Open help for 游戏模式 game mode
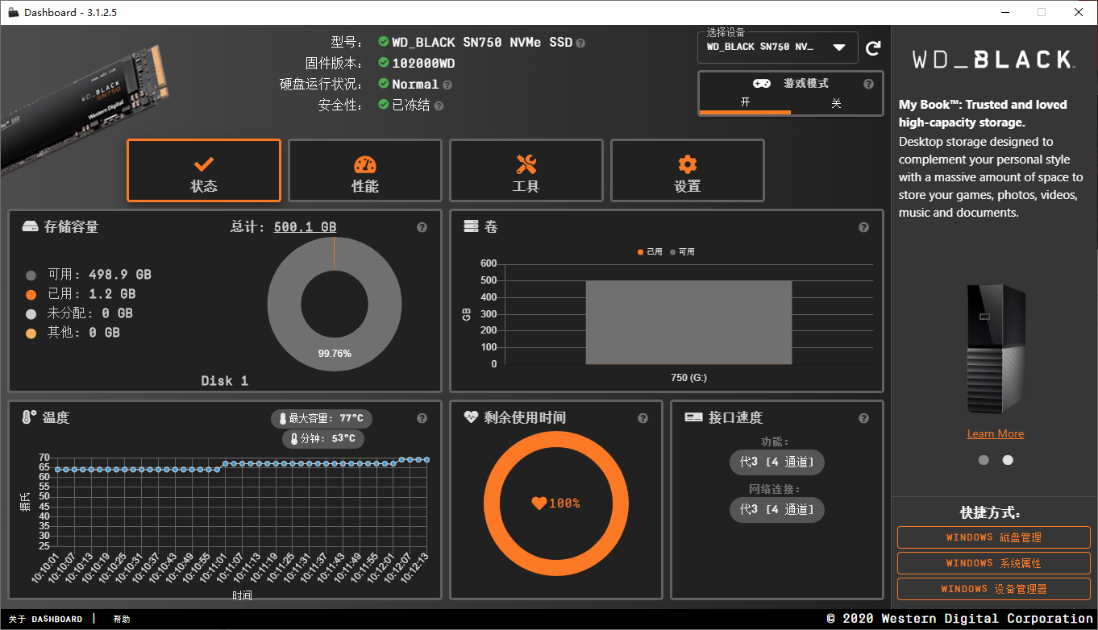Screen dimensions: 1098x630 tap(868, 84)
